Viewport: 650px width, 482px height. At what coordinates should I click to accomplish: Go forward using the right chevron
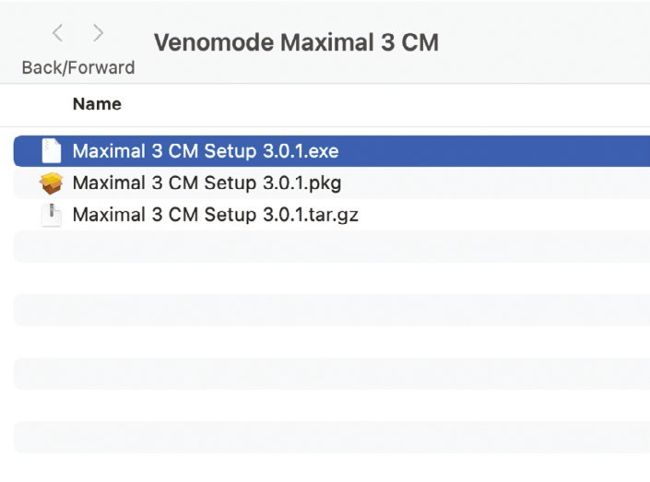pos(98,33)
